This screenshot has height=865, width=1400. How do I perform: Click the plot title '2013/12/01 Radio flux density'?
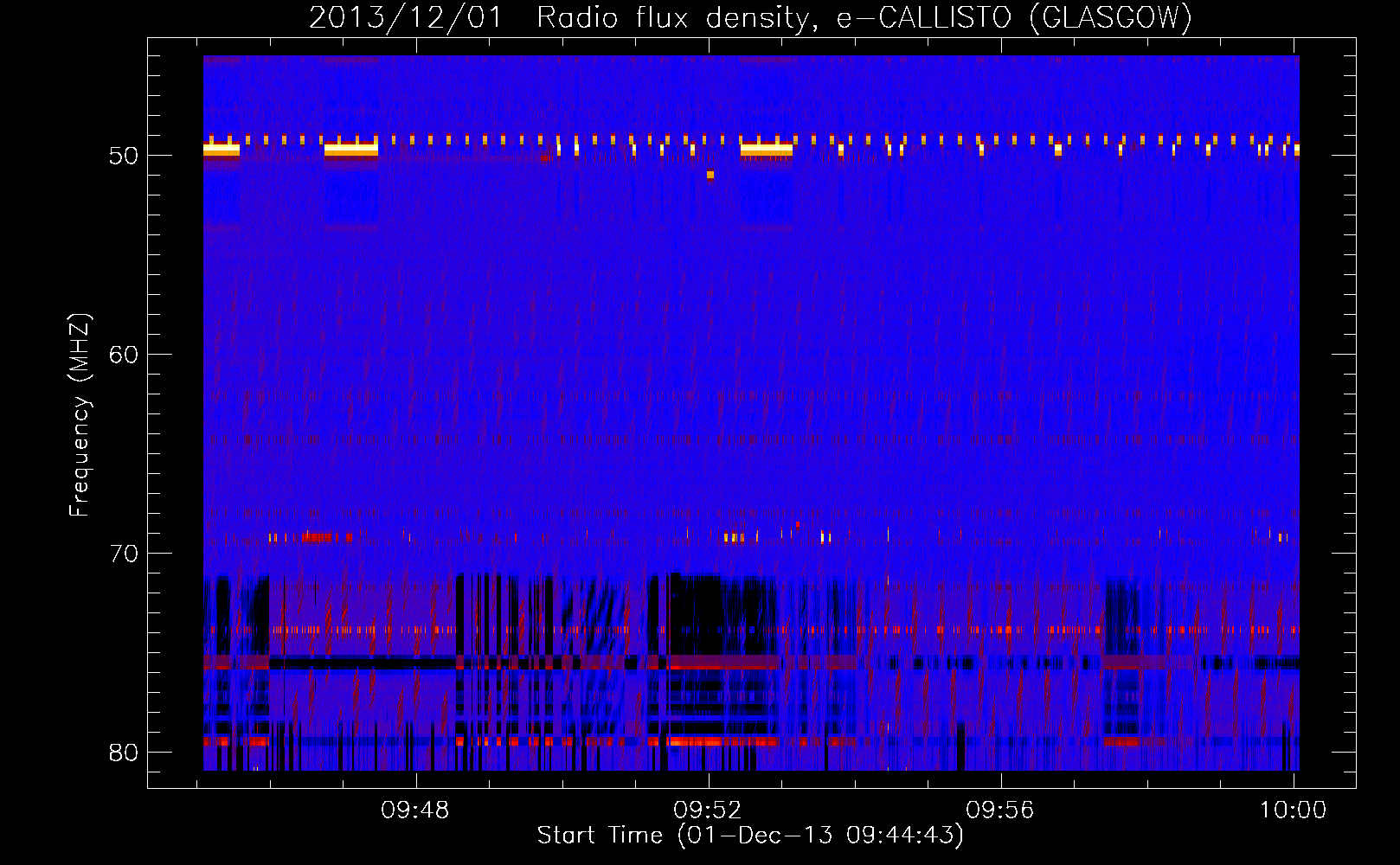coord(750,17)
